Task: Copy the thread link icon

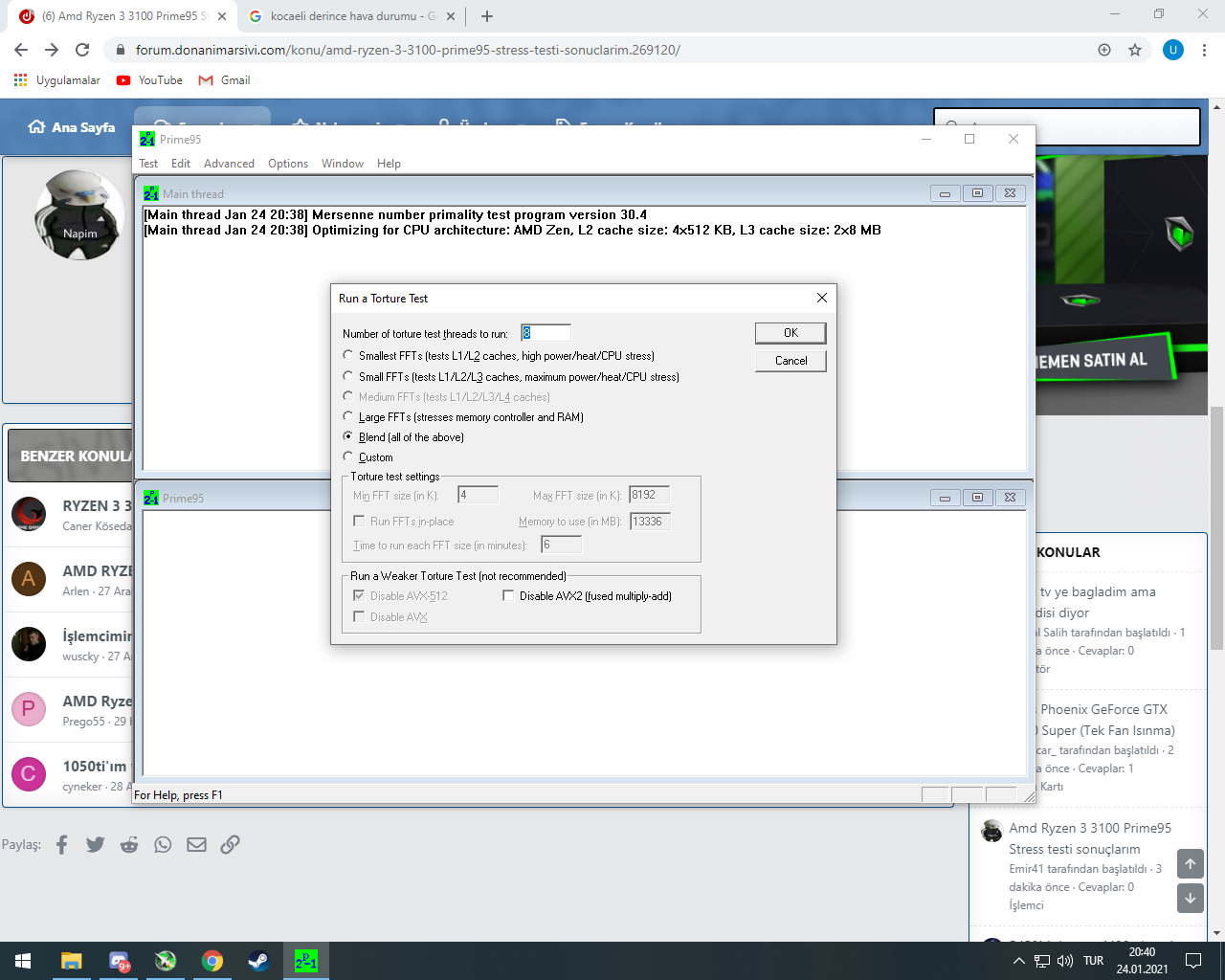Action: 230,844
